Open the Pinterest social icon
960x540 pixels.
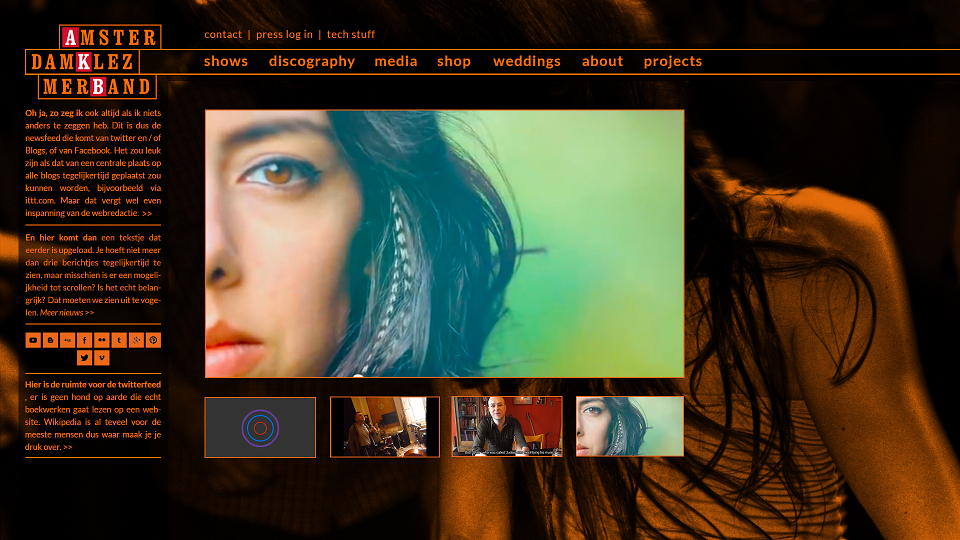[153, 340]
